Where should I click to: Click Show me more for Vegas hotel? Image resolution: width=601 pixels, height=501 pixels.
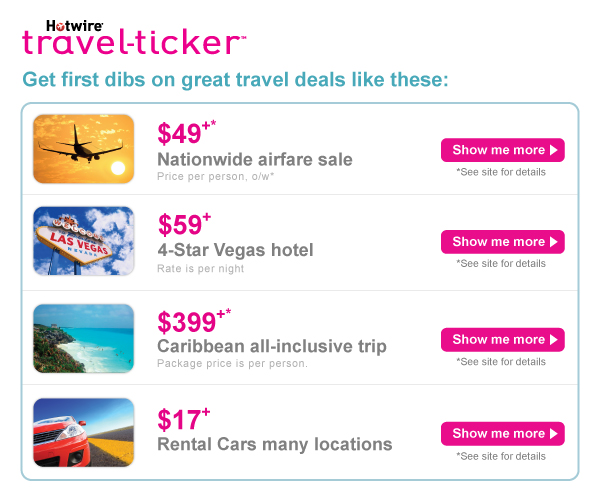coord(502,242)
